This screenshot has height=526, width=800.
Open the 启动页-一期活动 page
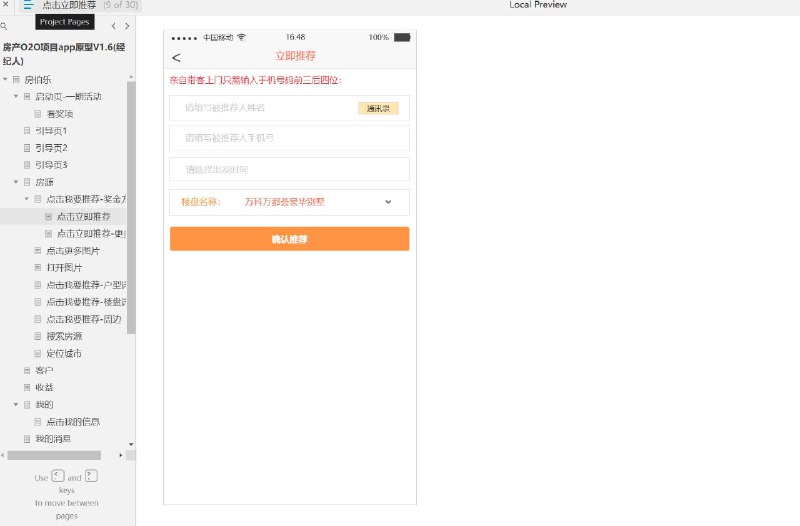tap(68, 96)
